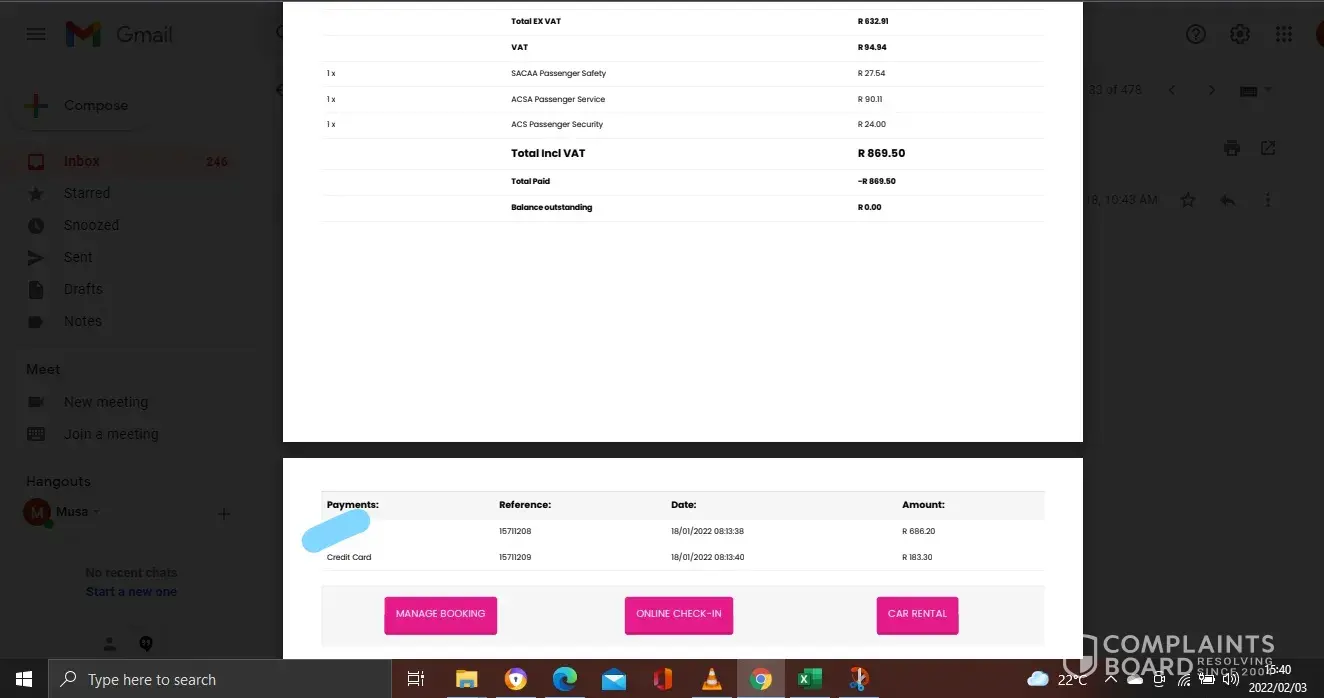The width and height of the screenshot is (1324, 698).
Task: Star this email message
Action: [x=1188, y=200]
